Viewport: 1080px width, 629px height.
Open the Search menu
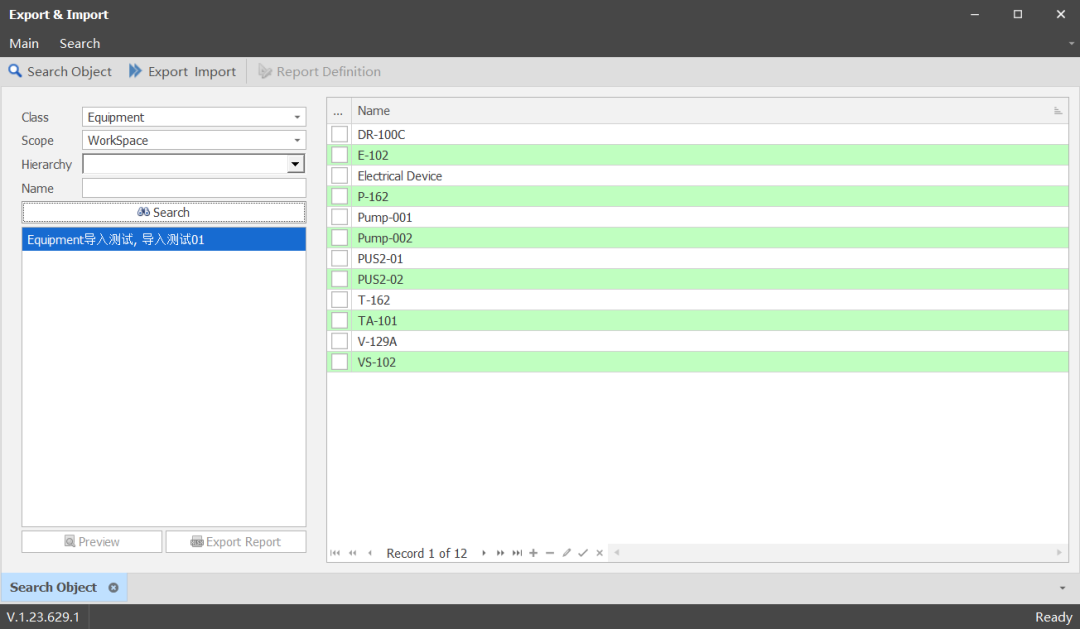coord(80,43)
